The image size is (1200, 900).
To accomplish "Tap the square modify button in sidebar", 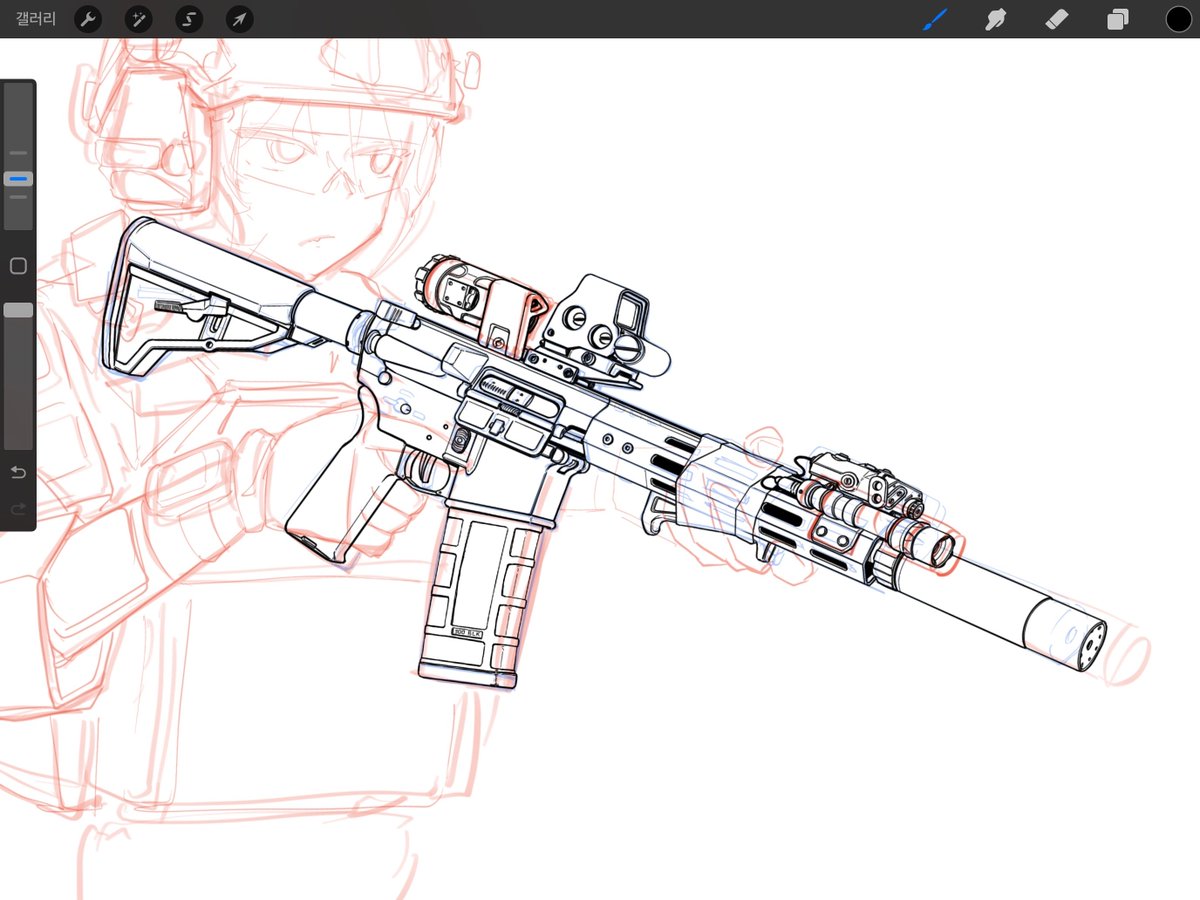I will (x=18, y=266).
